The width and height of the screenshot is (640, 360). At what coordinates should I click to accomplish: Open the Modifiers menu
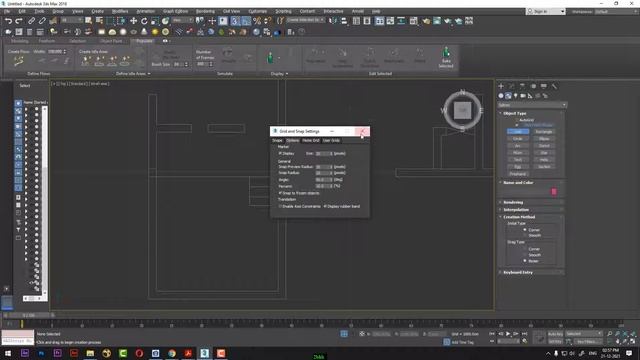pyautogui.click(x=120, y=11)
